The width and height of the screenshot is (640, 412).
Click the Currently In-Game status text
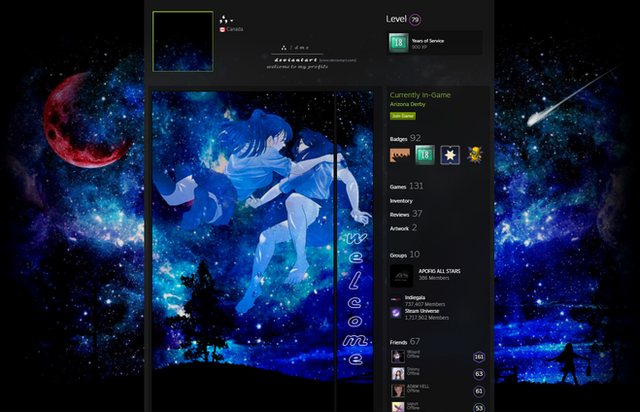point(420,95)
